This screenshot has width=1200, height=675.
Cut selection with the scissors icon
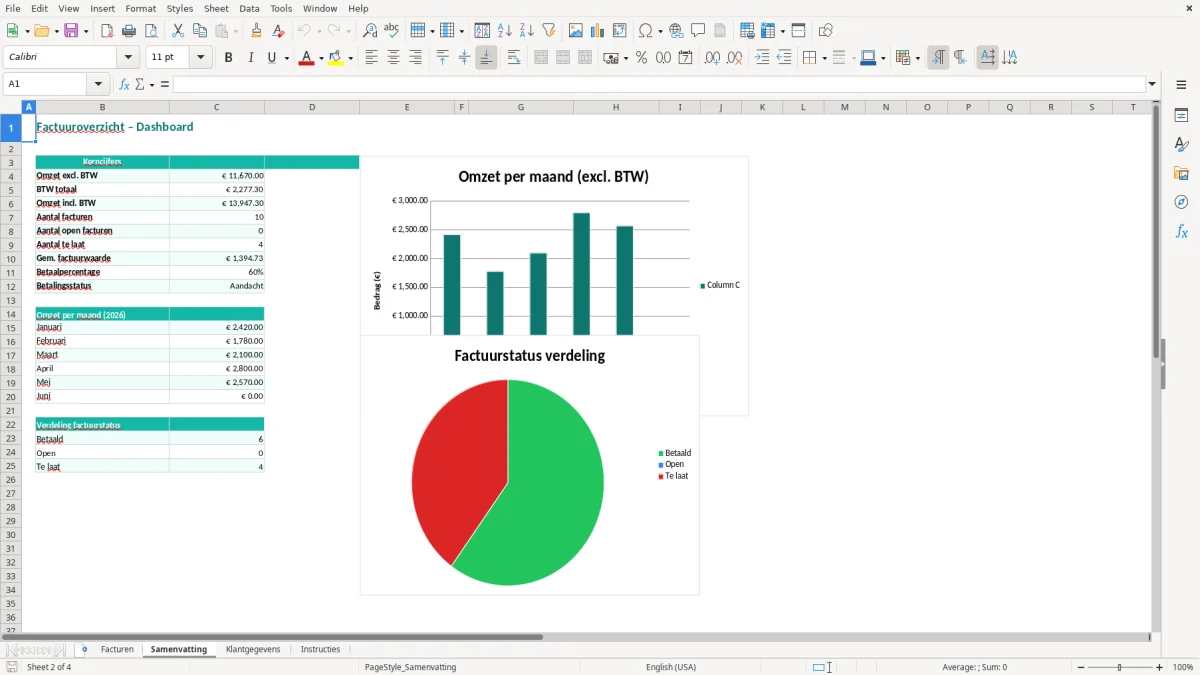coord(178,31)
